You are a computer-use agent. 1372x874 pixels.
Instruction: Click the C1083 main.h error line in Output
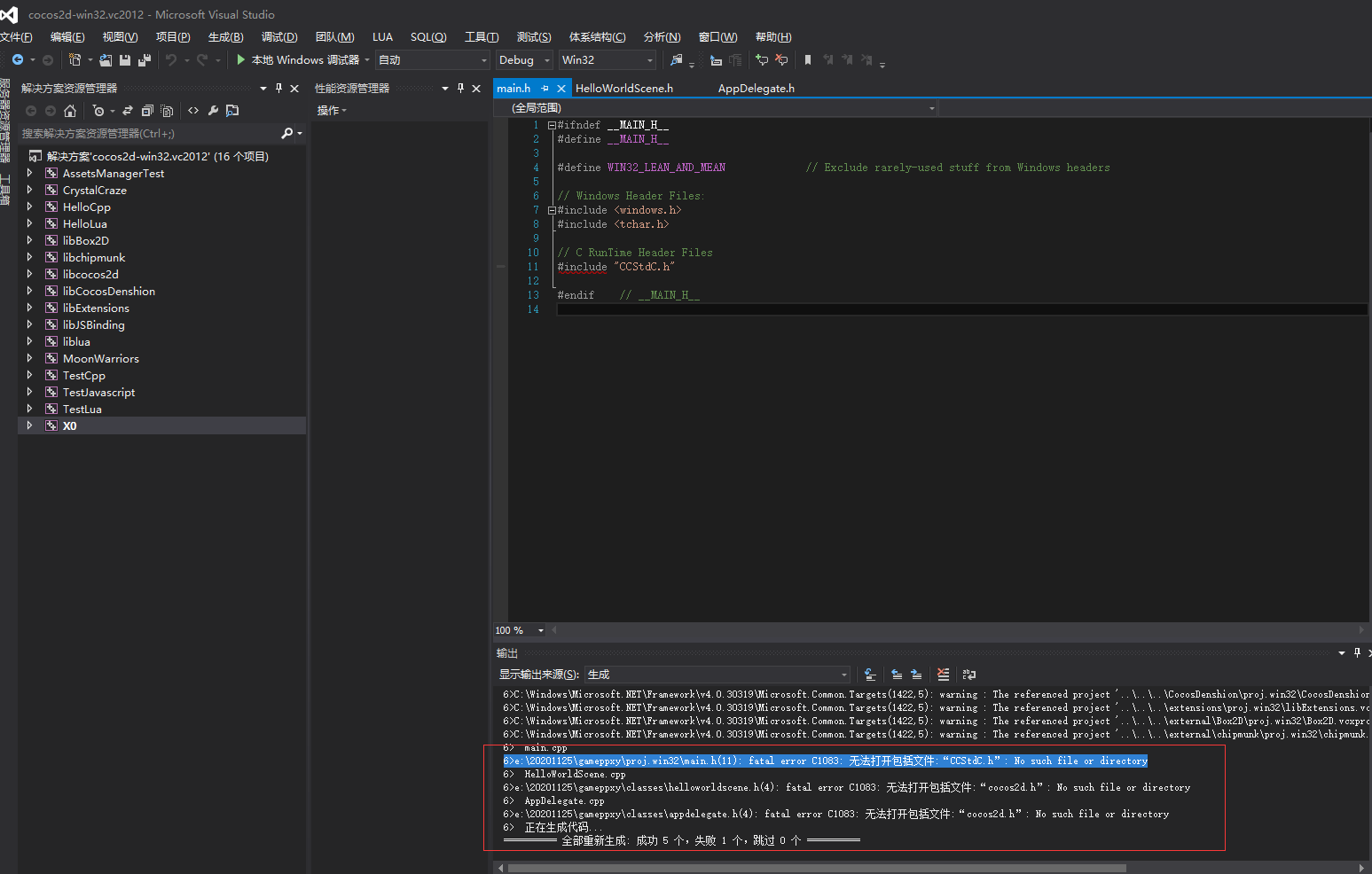[825, 761]
